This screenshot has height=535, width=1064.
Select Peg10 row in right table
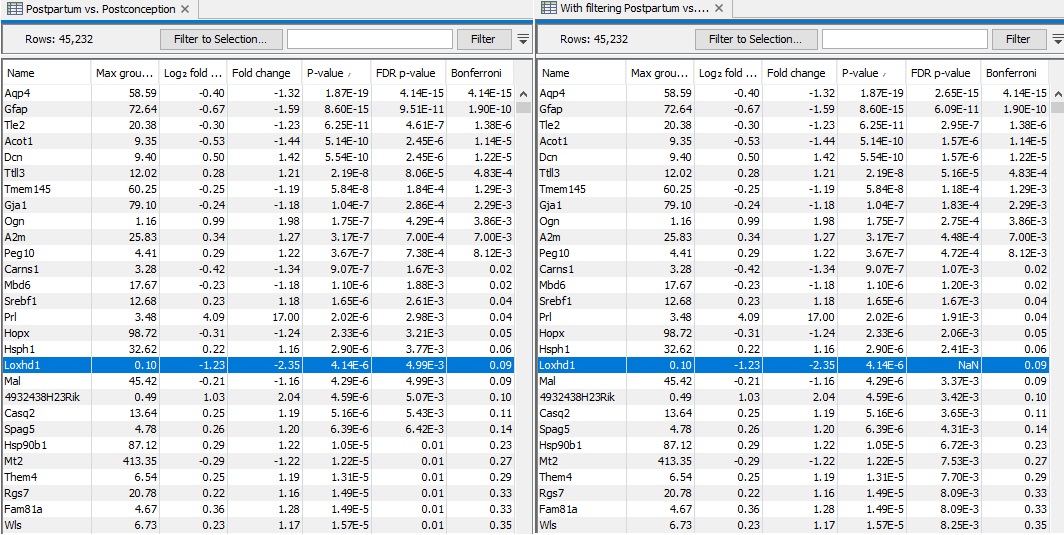coord(793,253)
